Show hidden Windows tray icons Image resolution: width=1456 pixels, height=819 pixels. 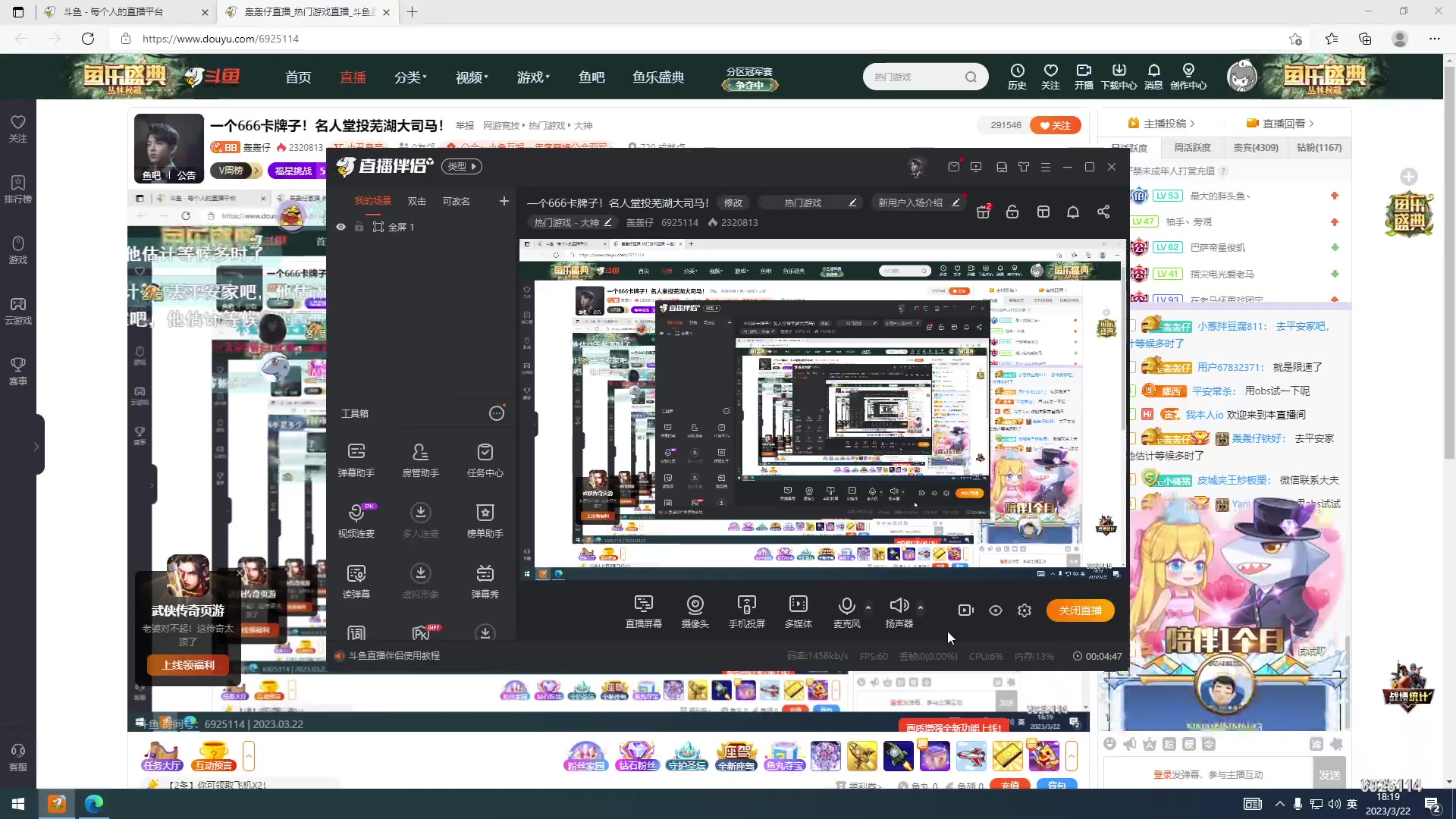1280,804
